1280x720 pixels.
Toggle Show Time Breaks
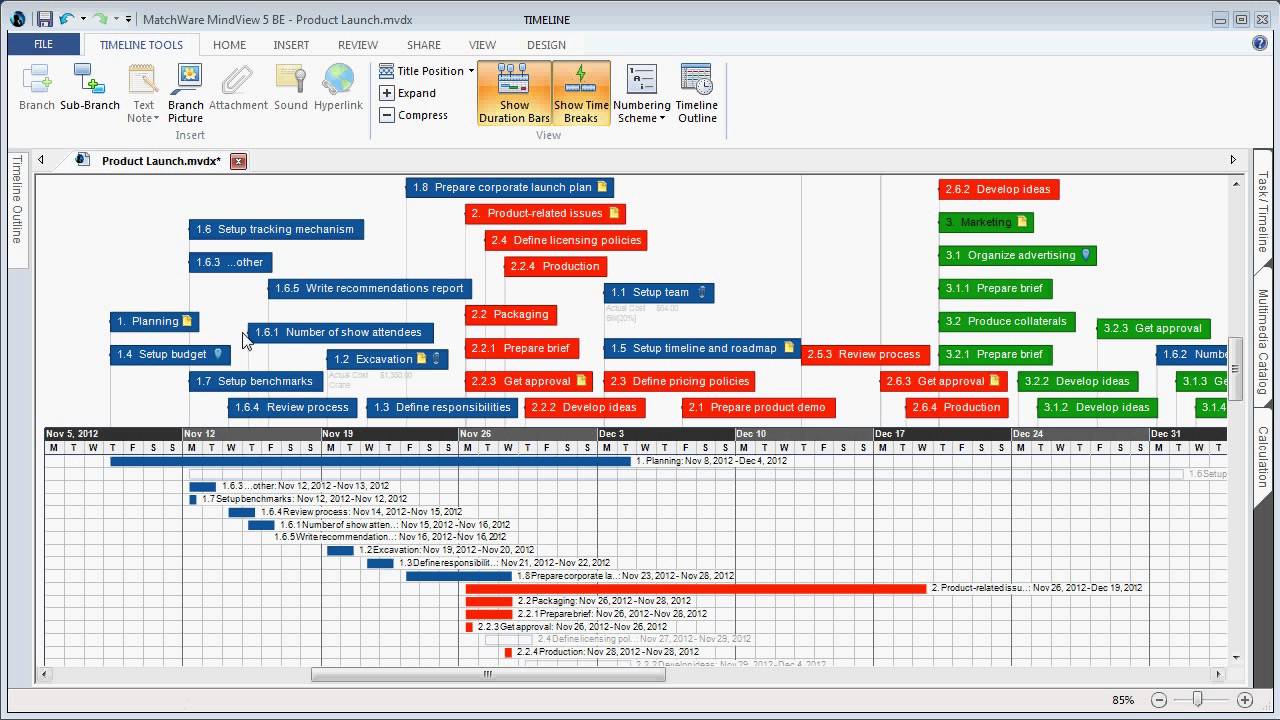581,93
